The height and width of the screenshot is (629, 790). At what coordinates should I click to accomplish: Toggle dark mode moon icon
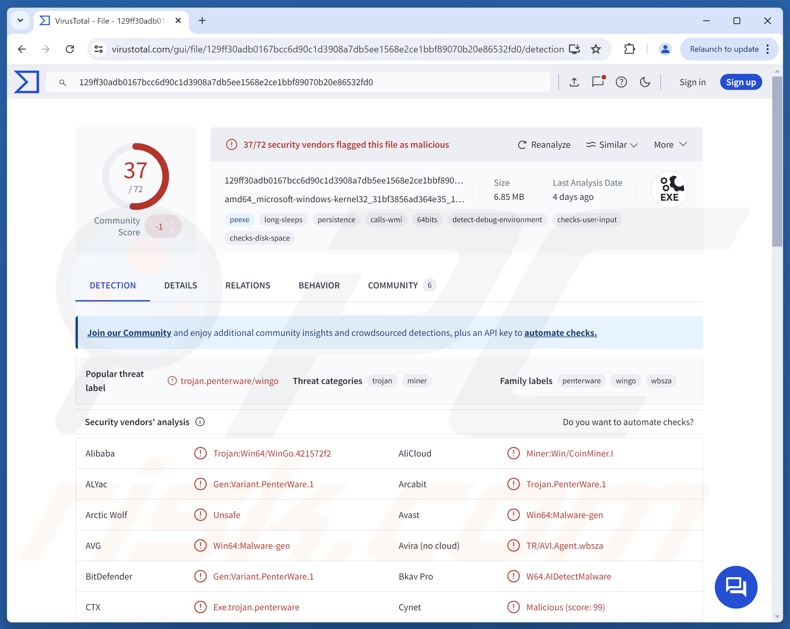click(x=645, y=82)
